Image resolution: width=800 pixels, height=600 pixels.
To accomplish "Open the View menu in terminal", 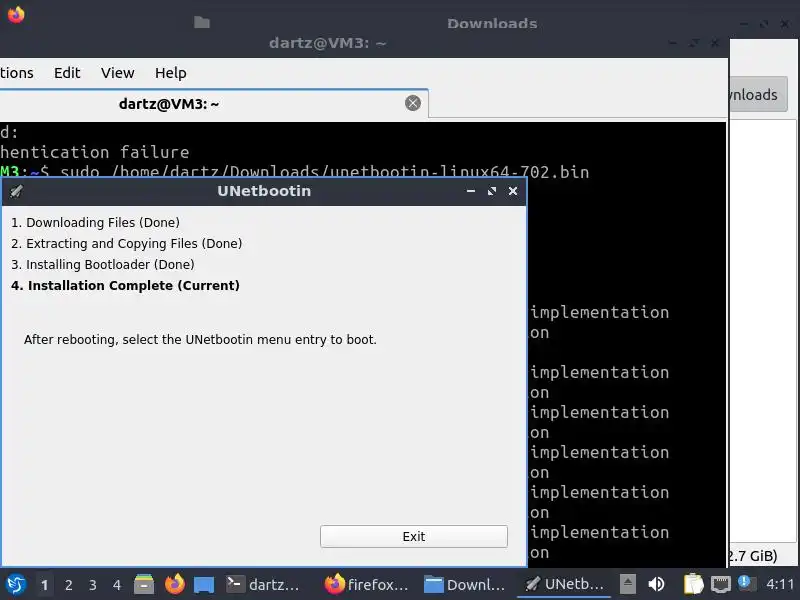I will click(117, 73).
